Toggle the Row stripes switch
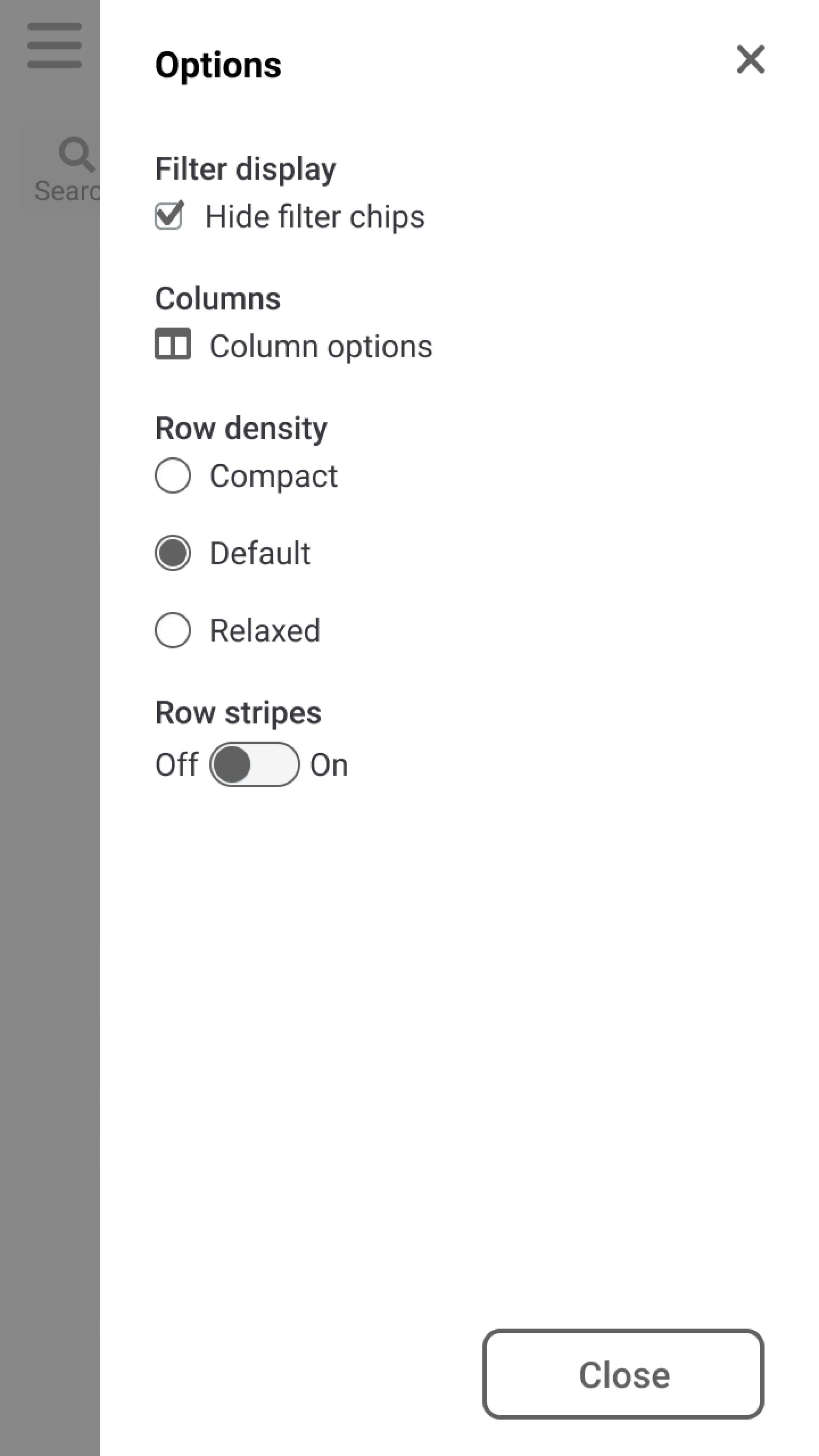 coord(254,765)
